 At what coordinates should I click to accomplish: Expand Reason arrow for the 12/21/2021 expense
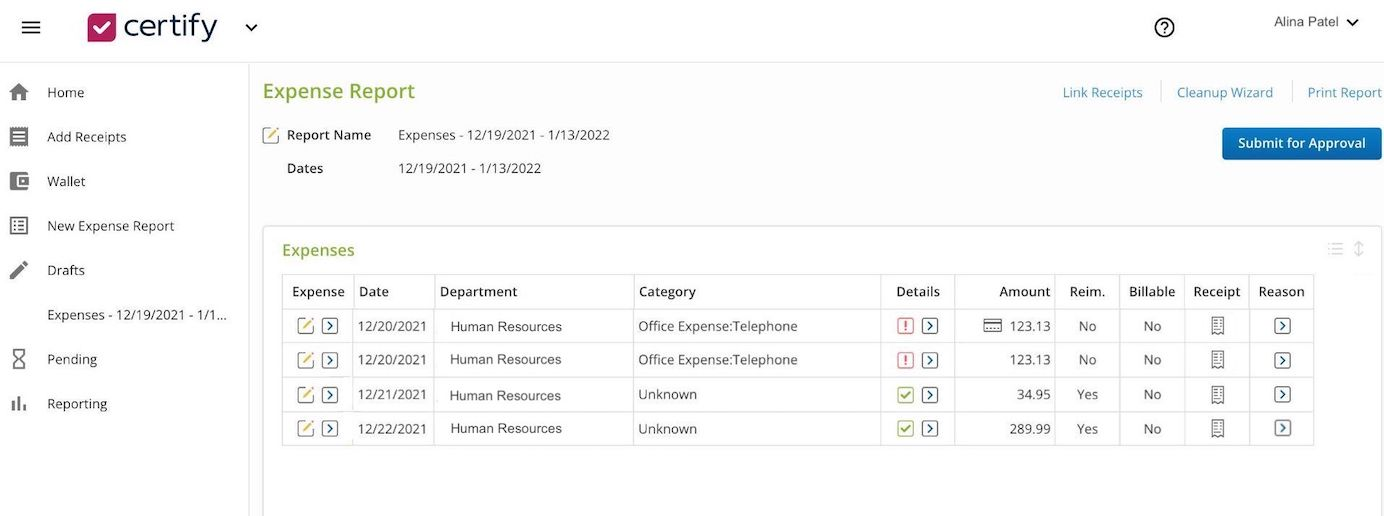coord(1282,395)
